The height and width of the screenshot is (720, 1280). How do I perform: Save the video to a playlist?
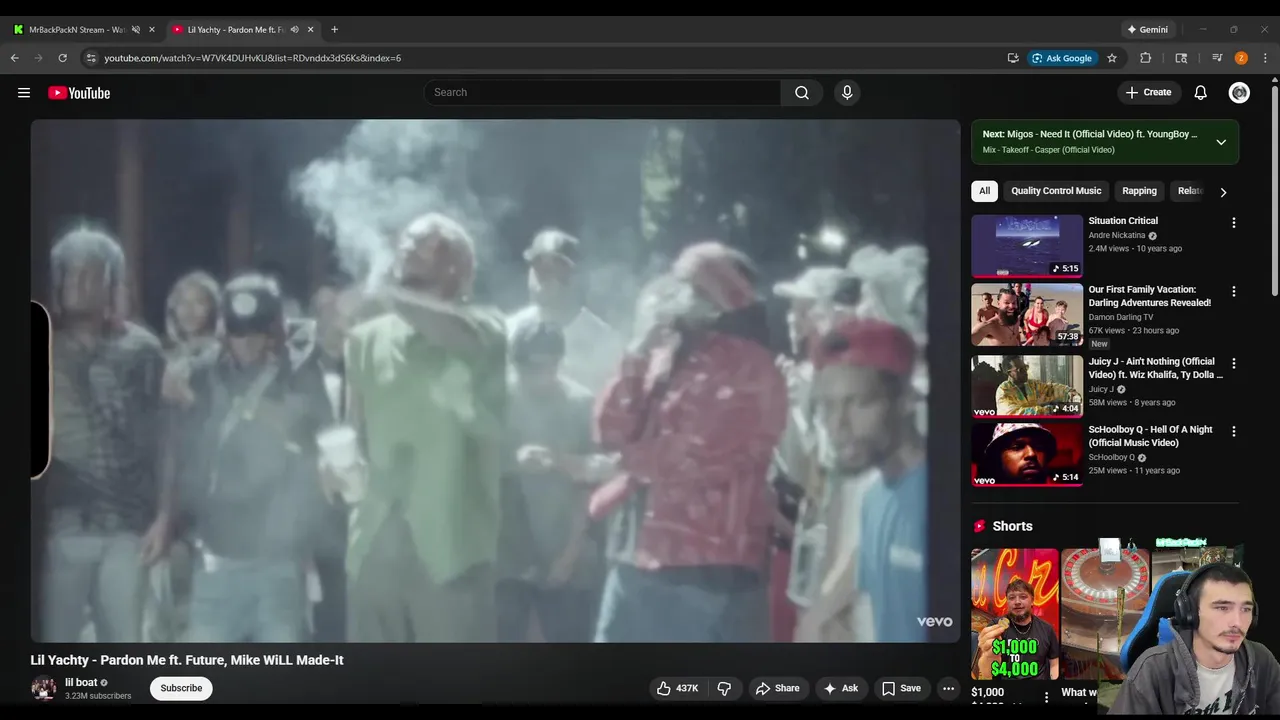pyautogui.click(x=901, y=688)
